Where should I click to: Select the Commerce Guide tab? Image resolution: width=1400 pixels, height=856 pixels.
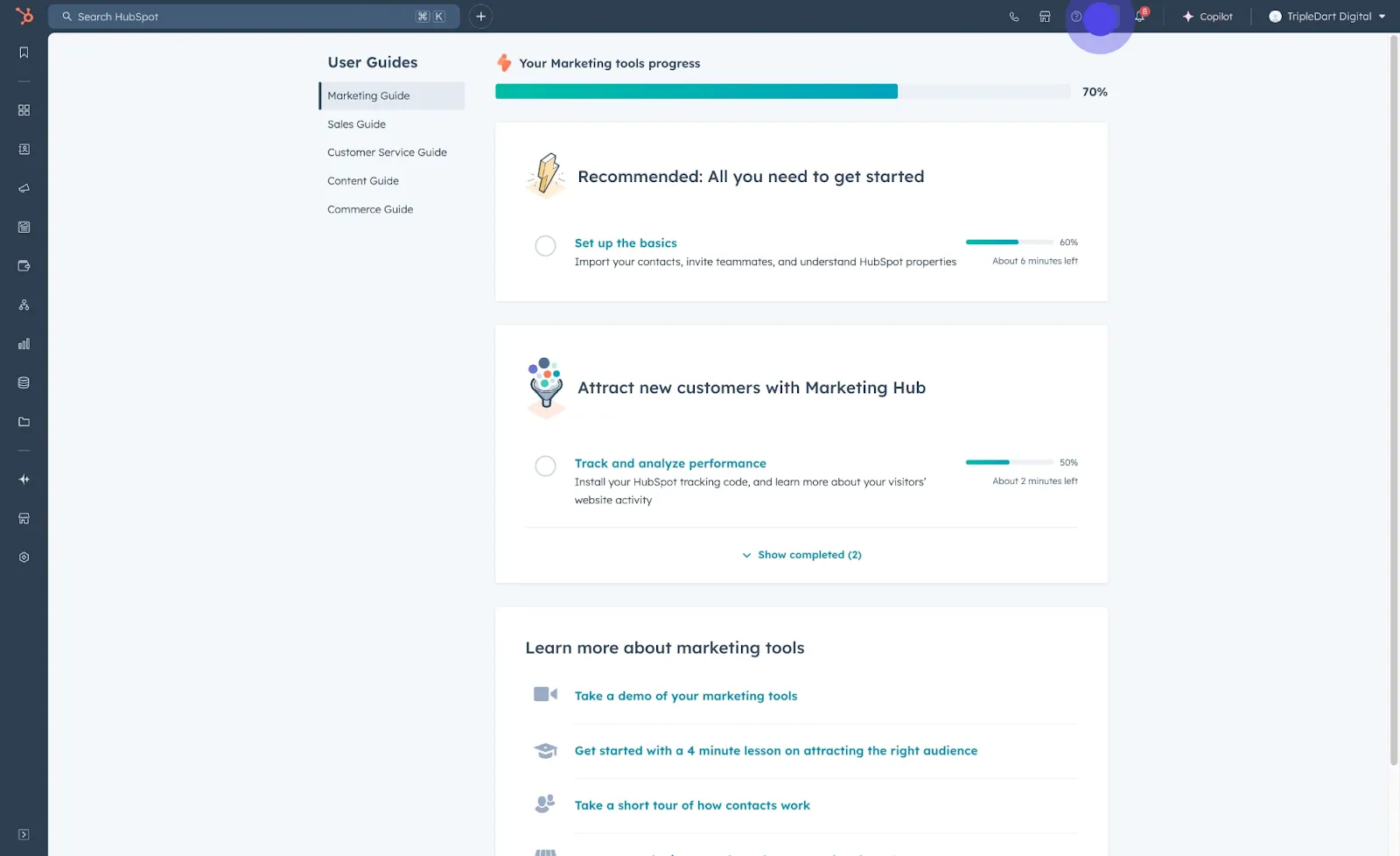(x=370, y=209)
